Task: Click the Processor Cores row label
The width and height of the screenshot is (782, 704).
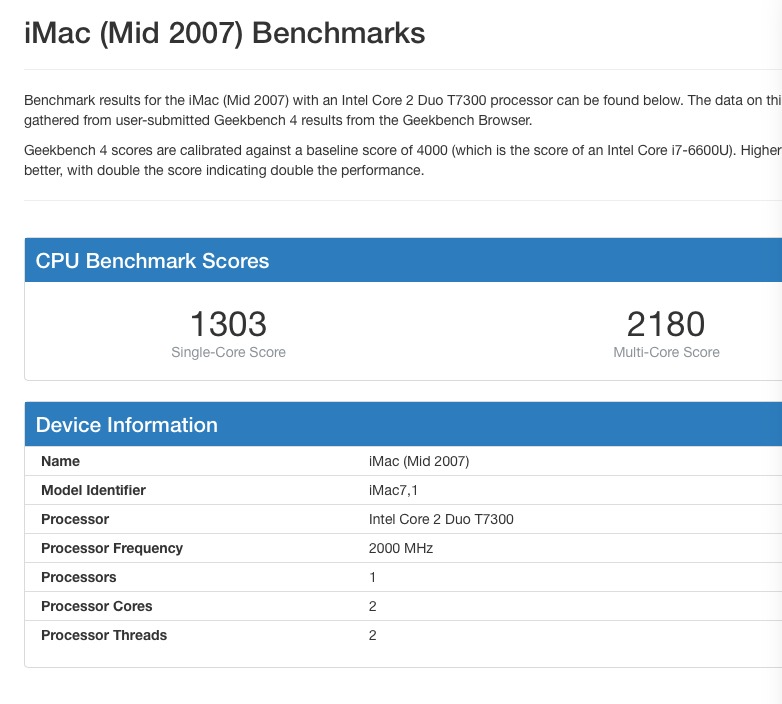Action: pos(97,606)
